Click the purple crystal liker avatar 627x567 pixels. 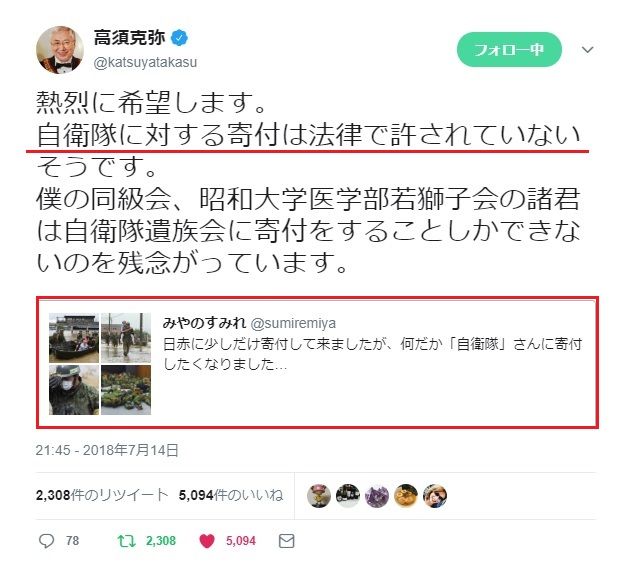pyautogui.click(x=377, y=496)
